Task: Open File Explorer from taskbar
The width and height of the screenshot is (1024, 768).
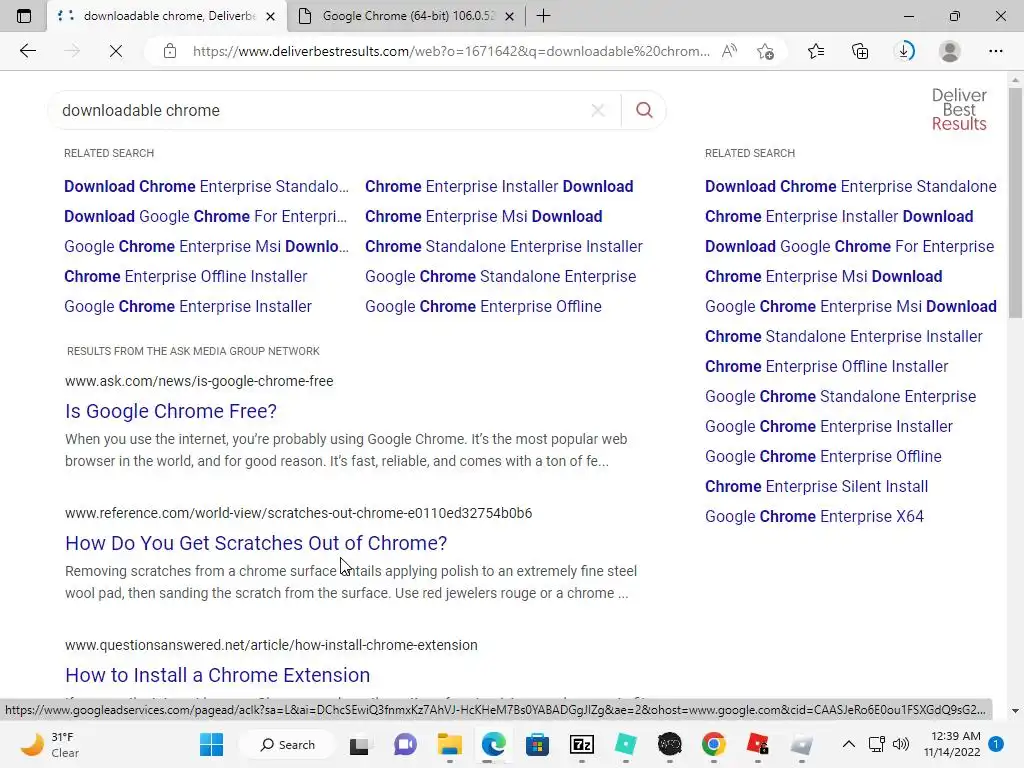Action: pos(449,744)
